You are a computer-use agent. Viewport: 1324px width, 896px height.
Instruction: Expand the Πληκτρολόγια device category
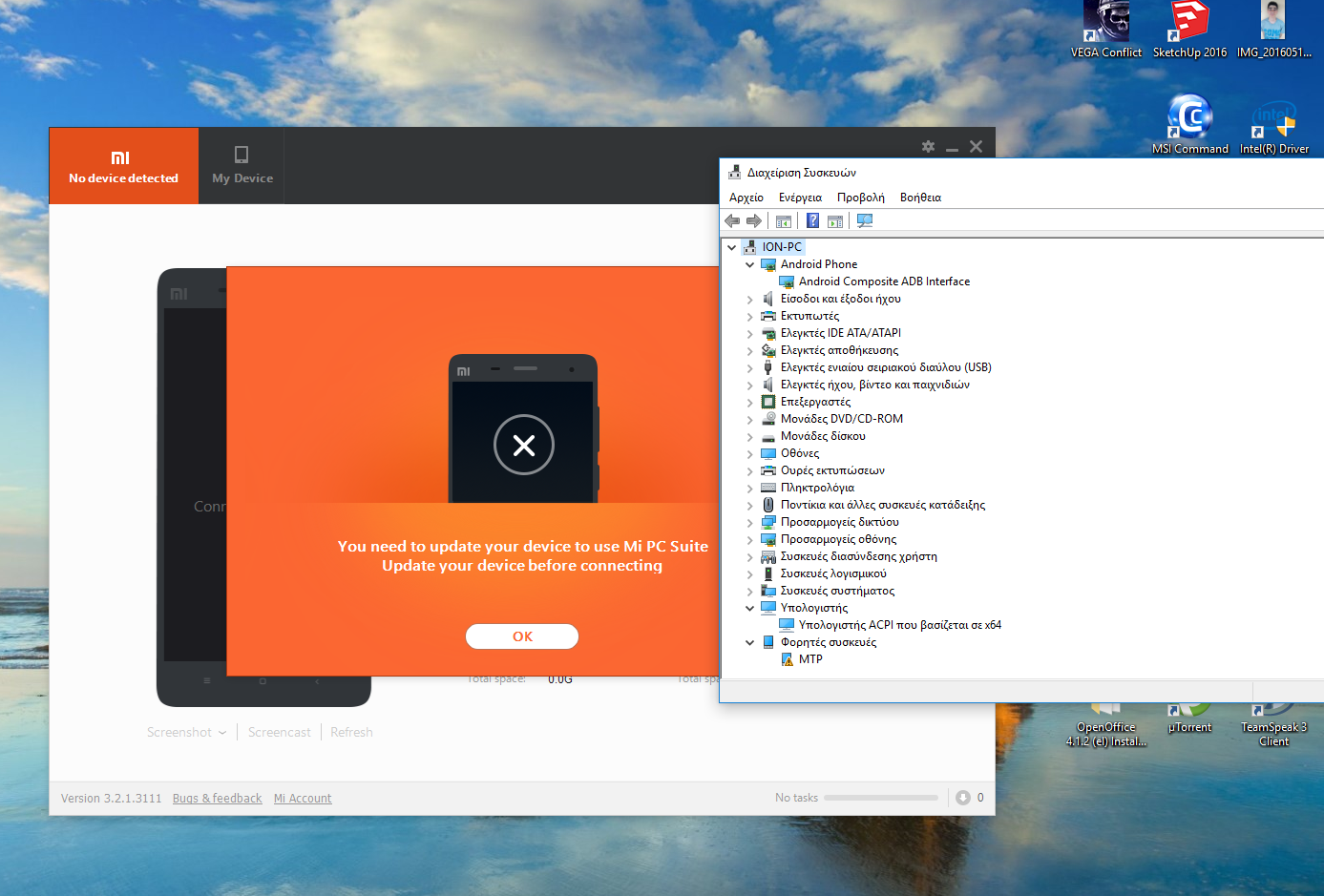coord(750,489)
